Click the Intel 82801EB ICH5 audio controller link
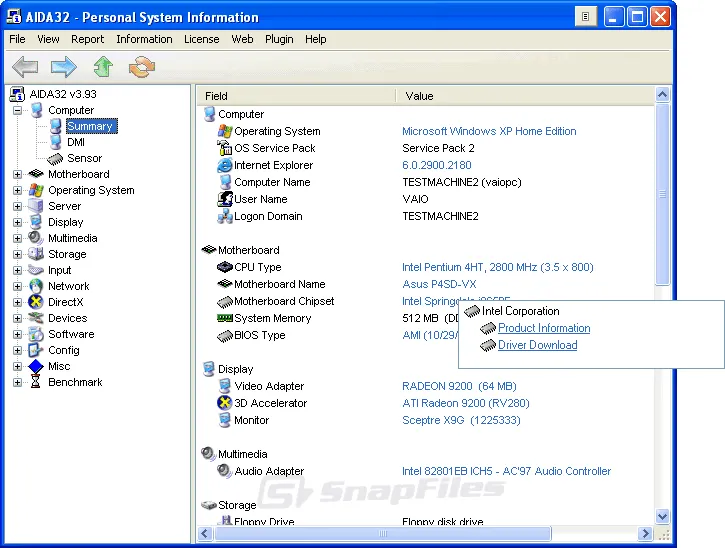Screen dimensions: 725x548 pyautogui.click(x=506, y=471)
